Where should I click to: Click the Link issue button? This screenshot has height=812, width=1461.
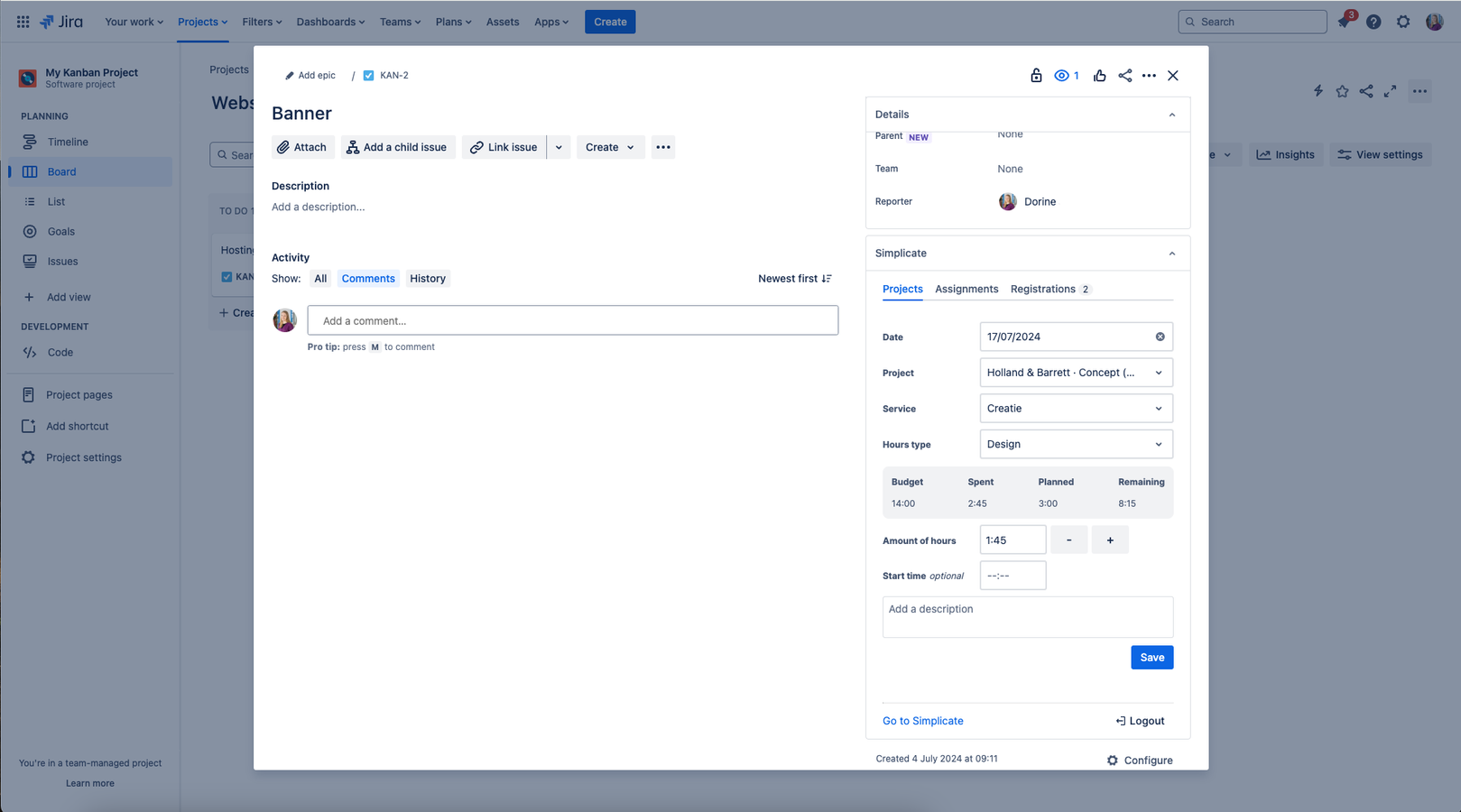(504, 147)
